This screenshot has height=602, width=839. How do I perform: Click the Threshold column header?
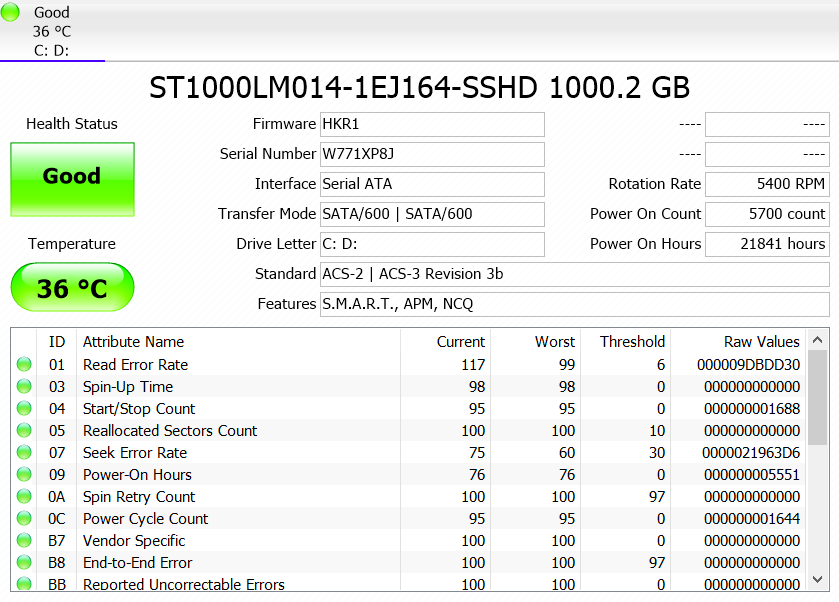[x=625, y=341]
